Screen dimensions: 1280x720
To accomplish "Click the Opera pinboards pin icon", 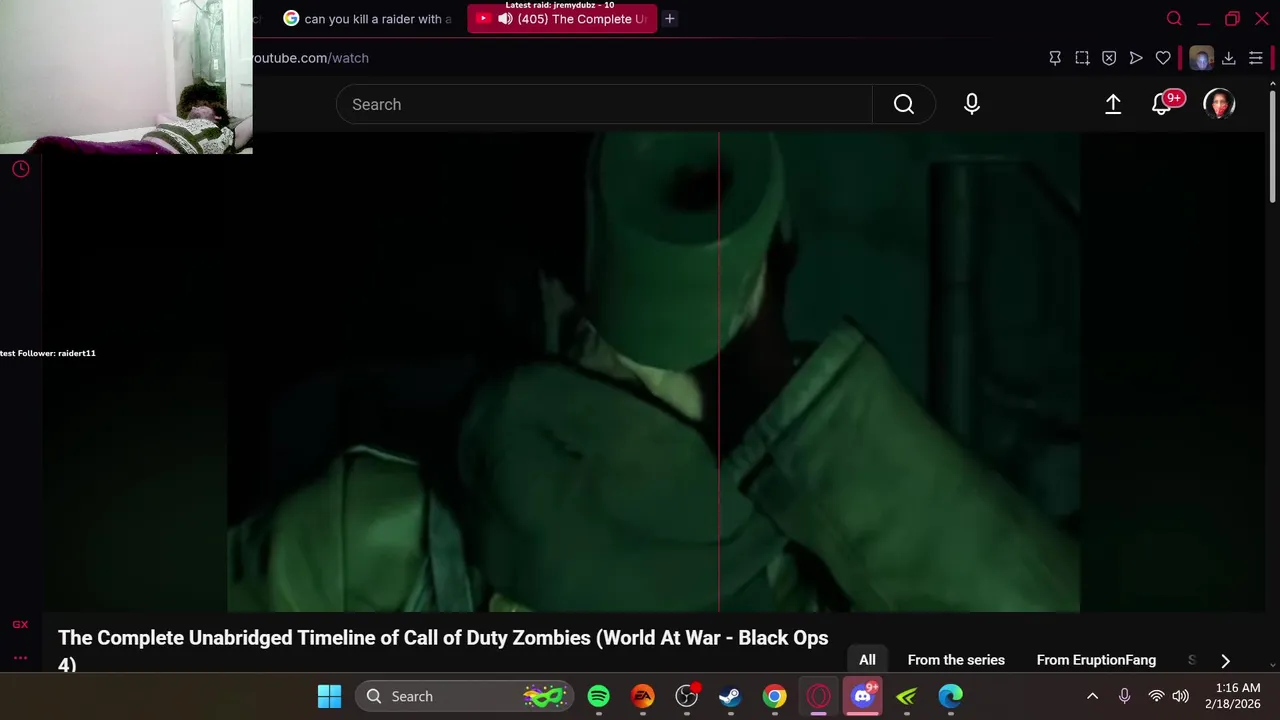I will pyautogui.click(x=1055, y=58).
